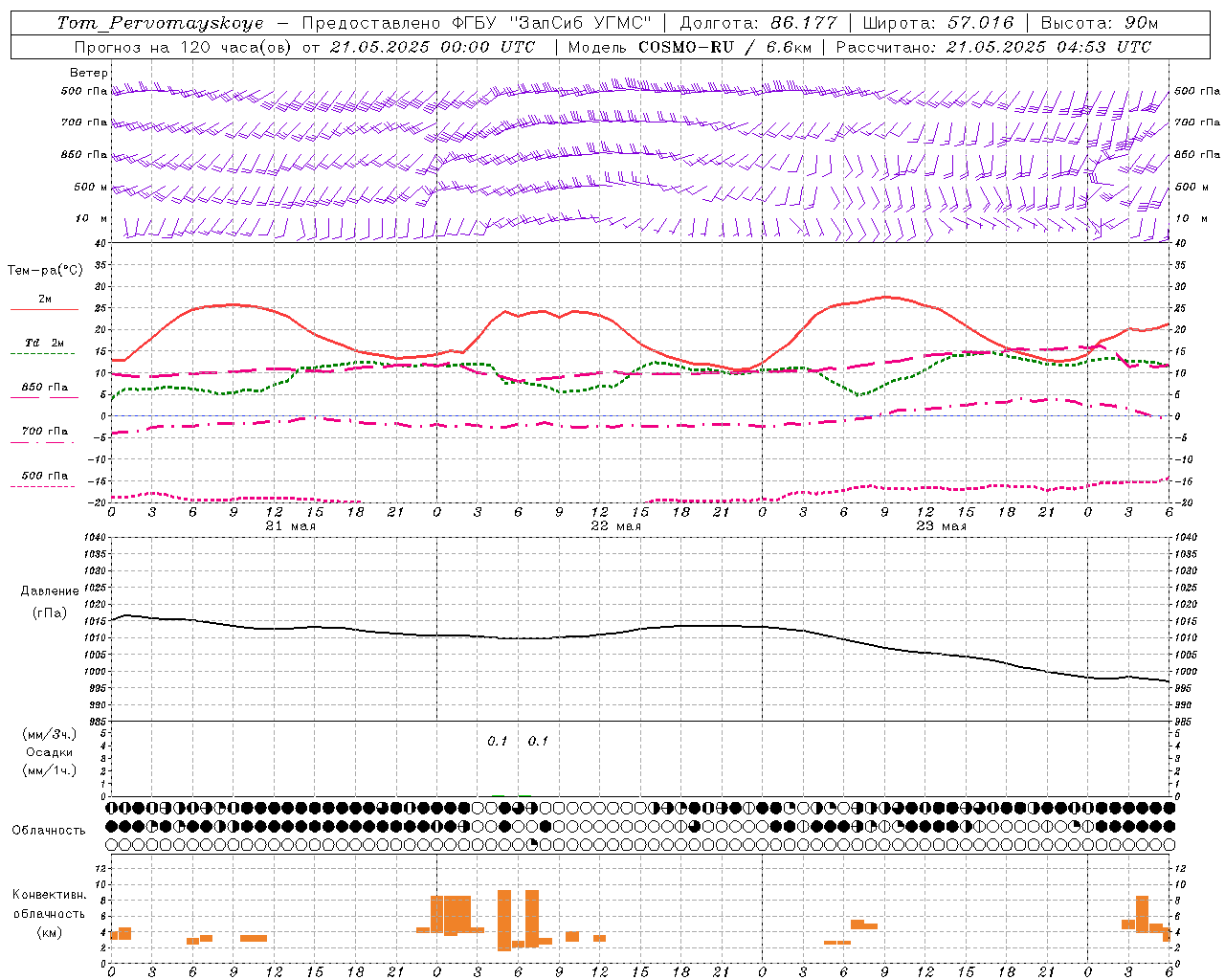This screenshot has width=1225, height=980.
Task: Click the 22 мая date label
Action: tap(615, 526)
